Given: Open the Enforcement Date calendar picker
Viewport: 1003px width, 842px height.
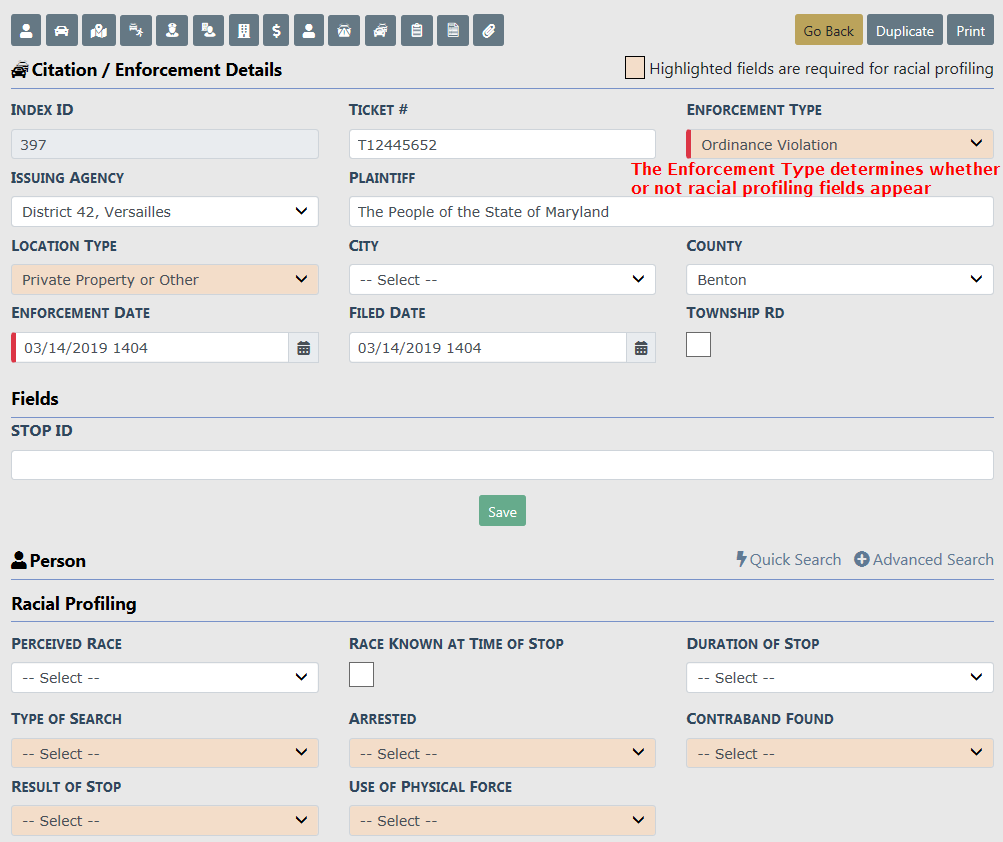Looking at the screenshot, I should pyautogui.click(x=304, y=348).
